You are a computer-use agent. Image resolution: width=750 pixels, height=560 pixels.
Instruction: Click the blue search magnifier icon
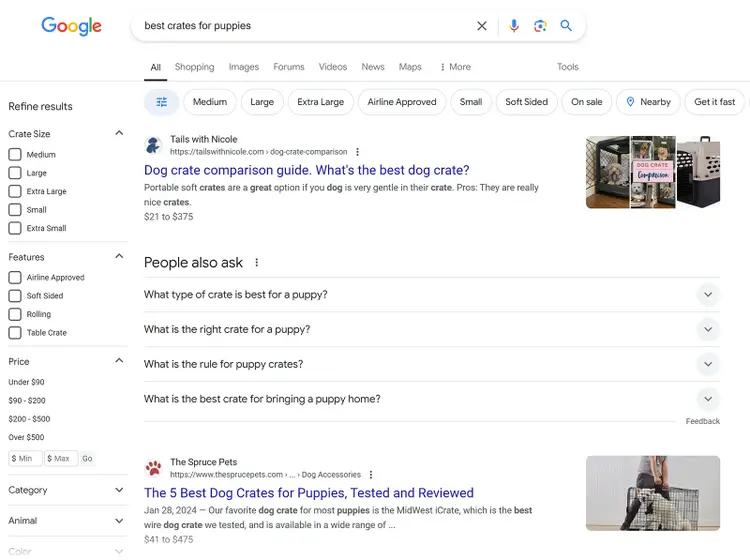566,26
